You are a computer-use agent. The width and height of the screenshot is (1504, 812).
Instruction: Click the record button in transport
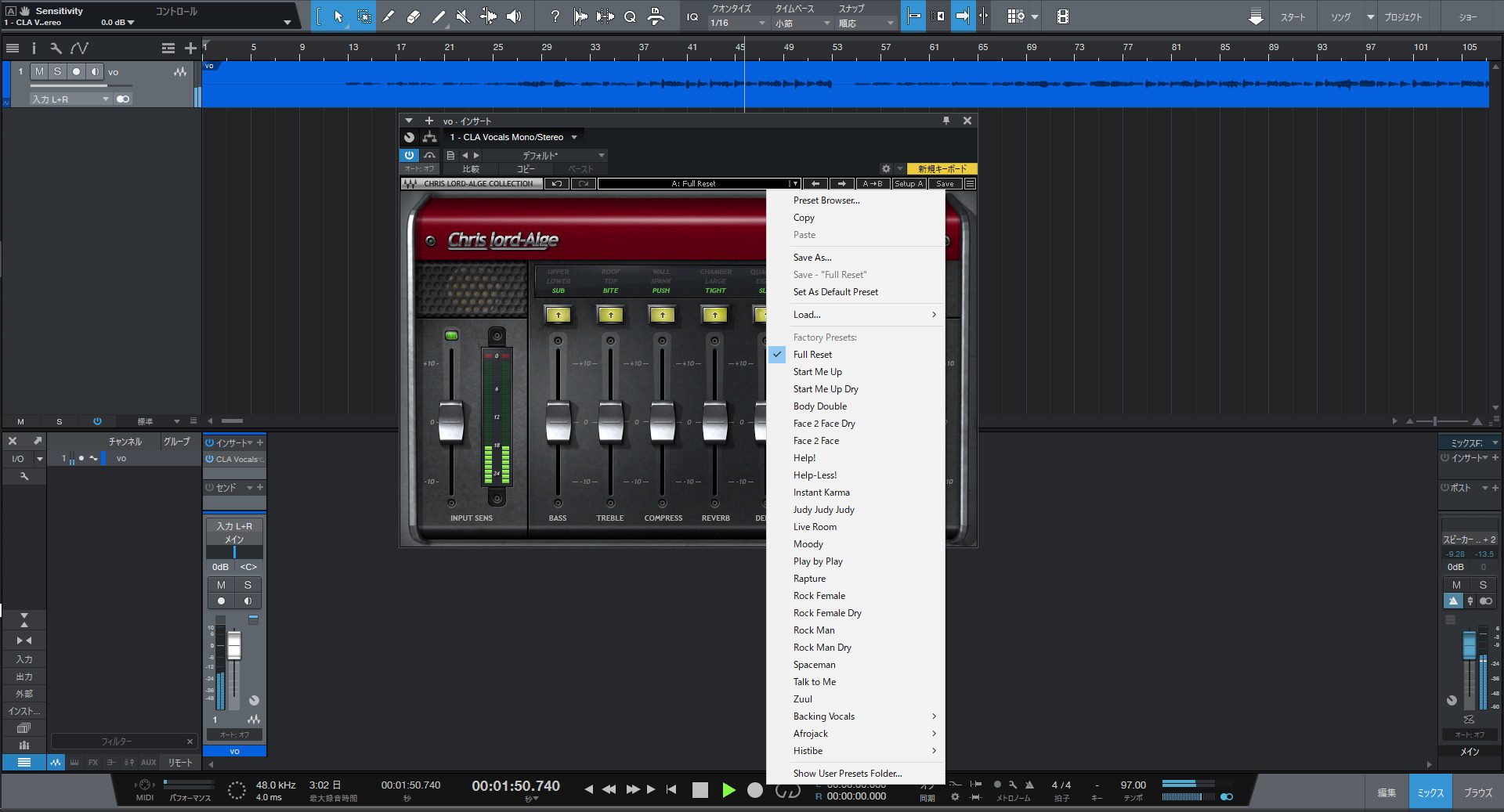755,790
